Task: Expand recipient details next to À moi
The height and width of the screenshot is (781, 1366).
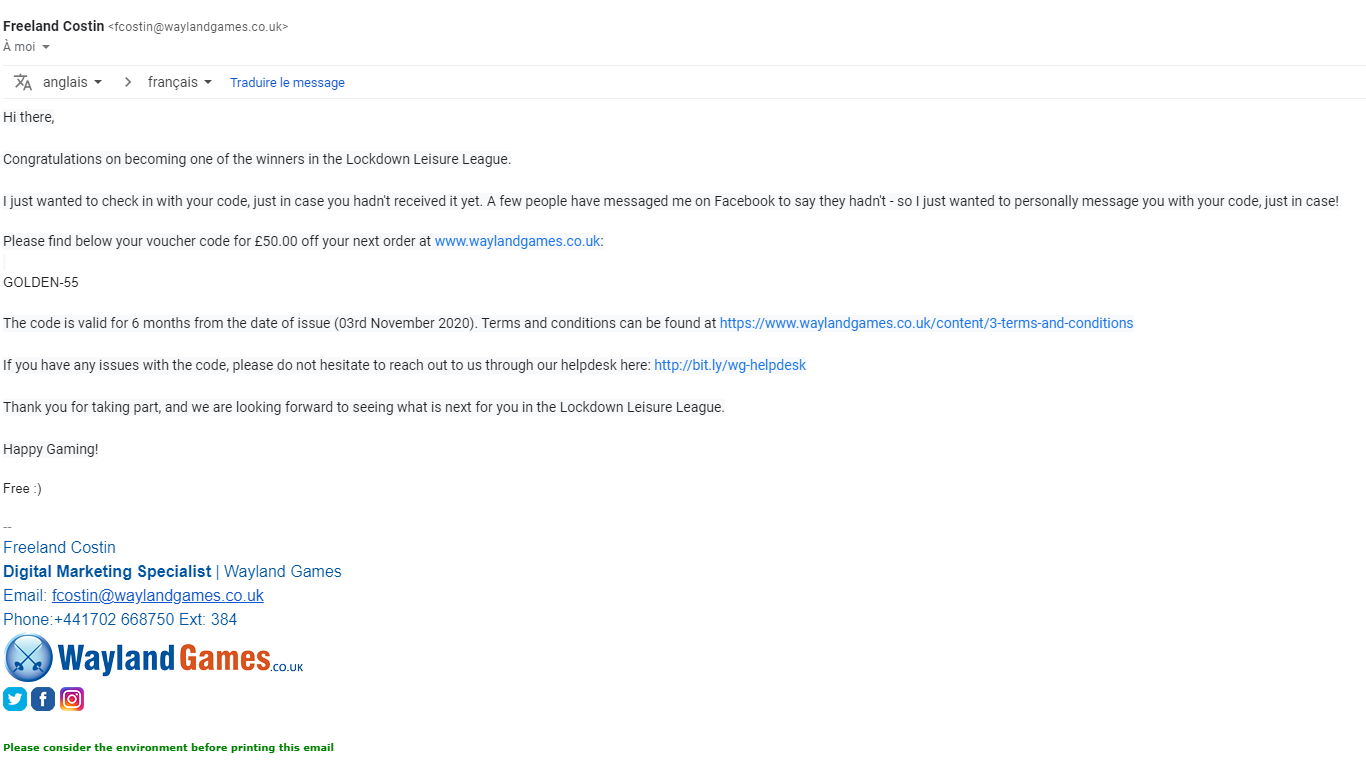Action: pos(46,47)
